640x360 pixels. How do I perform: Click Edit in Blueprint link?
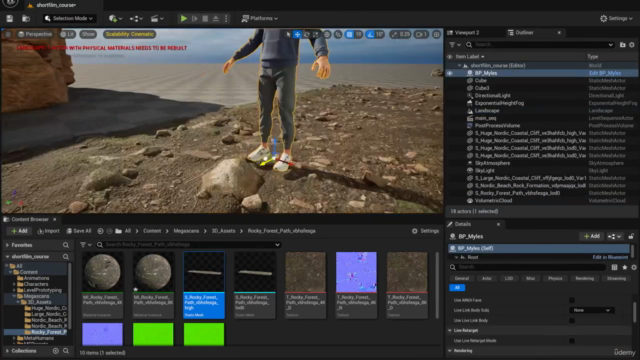[610, 257]
